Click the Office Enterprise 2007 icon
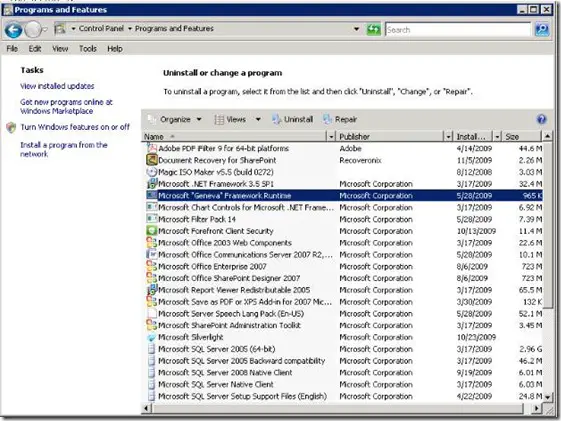Screen dimensions: 561x421 152,266
